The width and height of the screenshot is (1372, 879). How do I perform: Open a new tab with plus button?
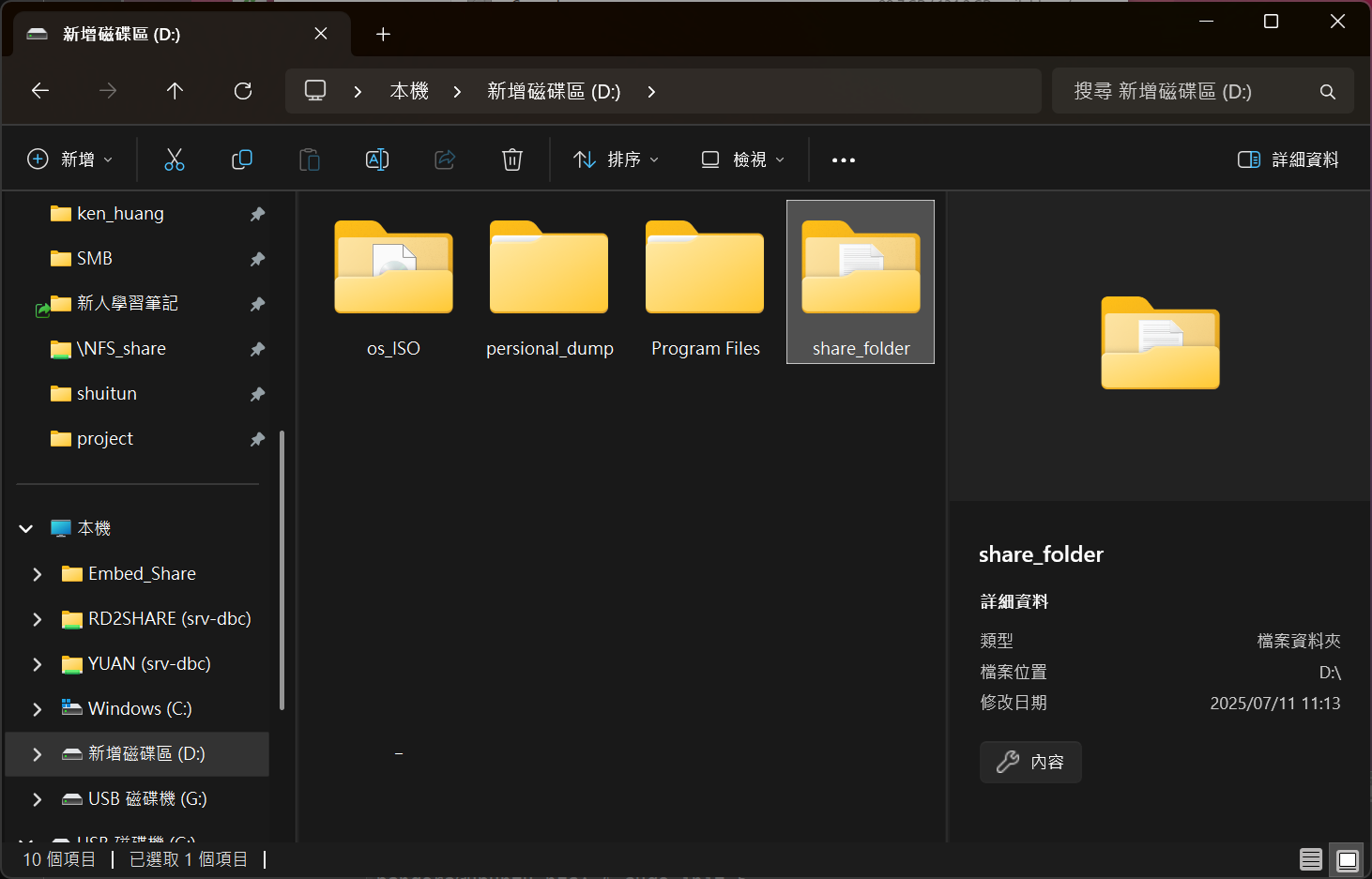[383, 35]
